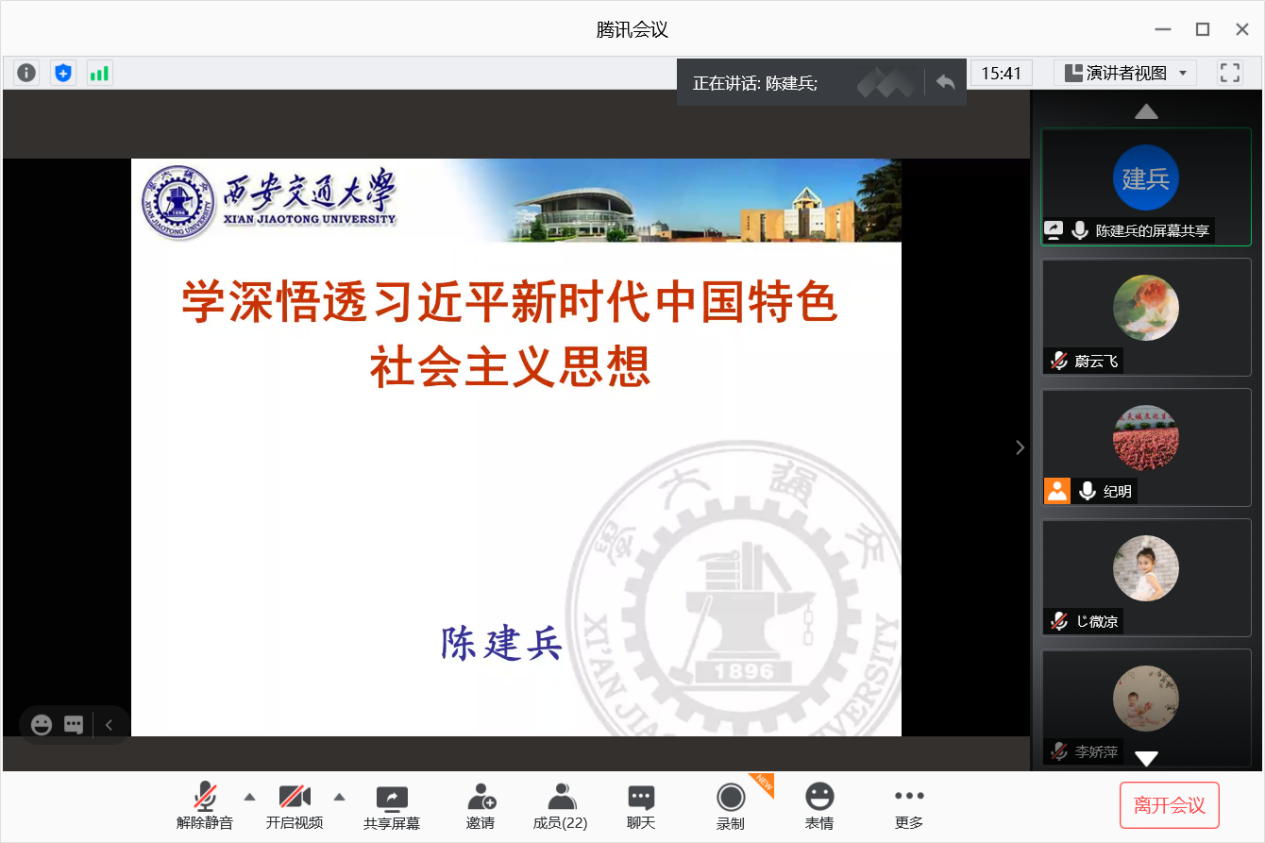Expand video options arrow beside camera
The width and height of the screenshot is (1265, 843).
[x=339, y=797]
